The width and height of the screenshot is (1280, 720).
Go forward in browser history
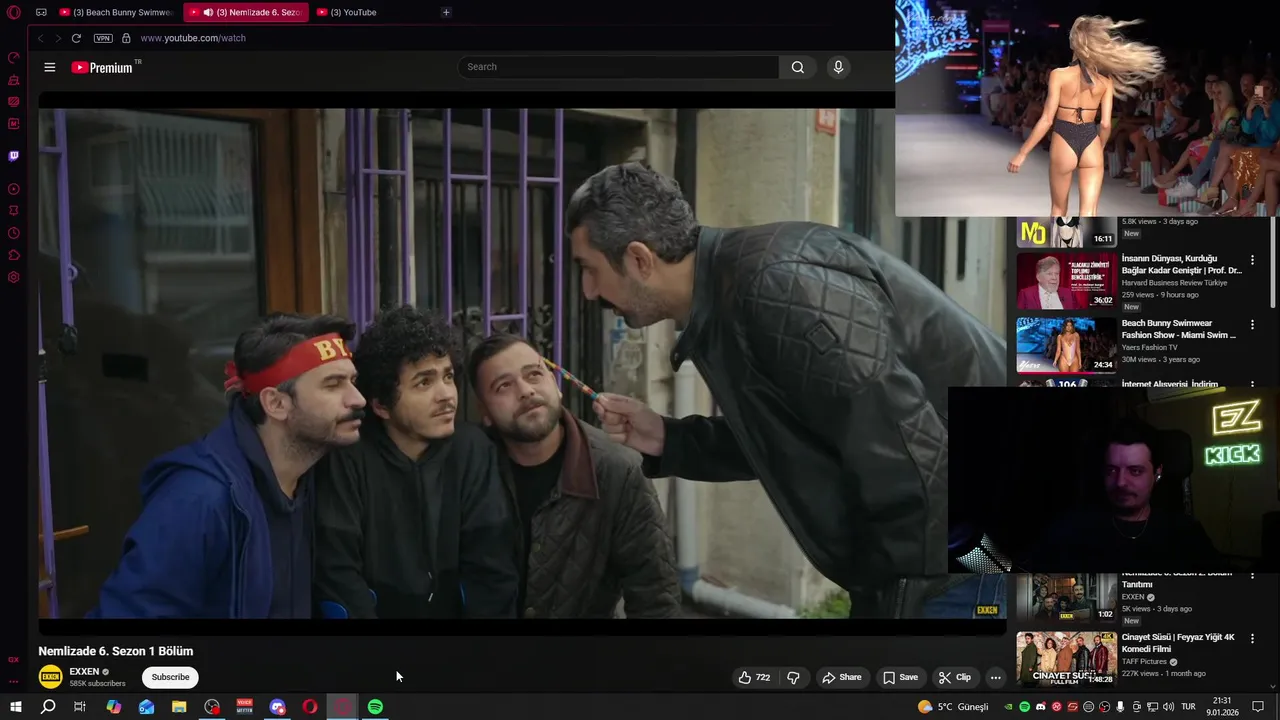(58, 38)
